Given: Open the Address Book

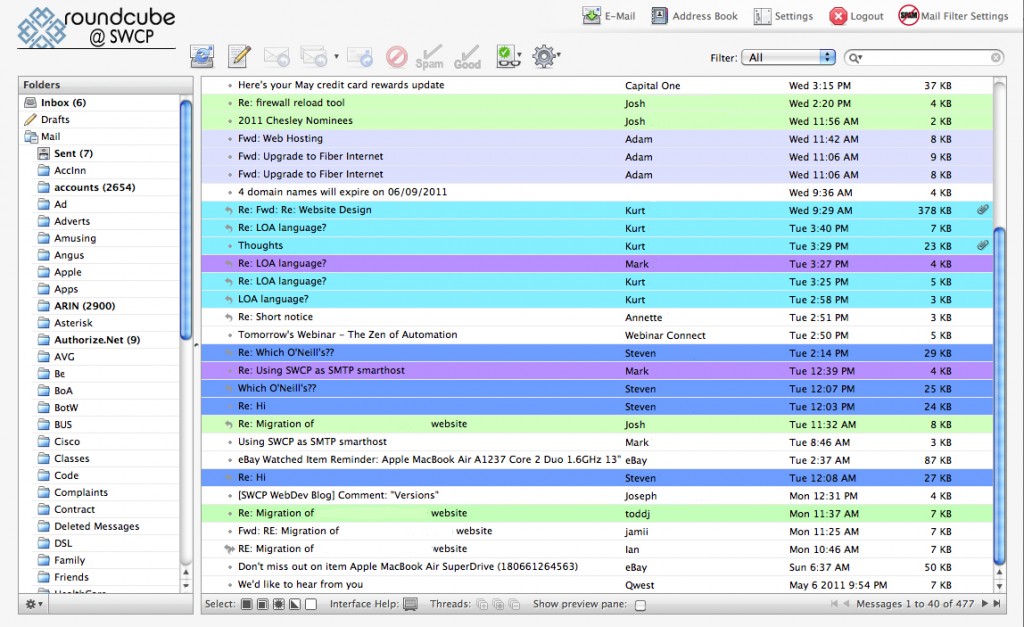Looking at the screenshot, I should (694, 16).
